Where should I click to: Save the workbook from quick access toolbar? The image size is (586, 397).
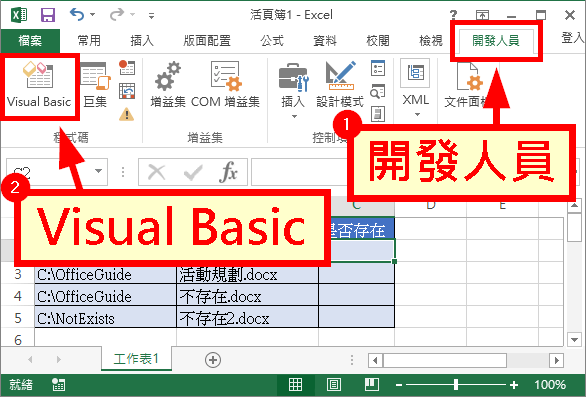48,15
